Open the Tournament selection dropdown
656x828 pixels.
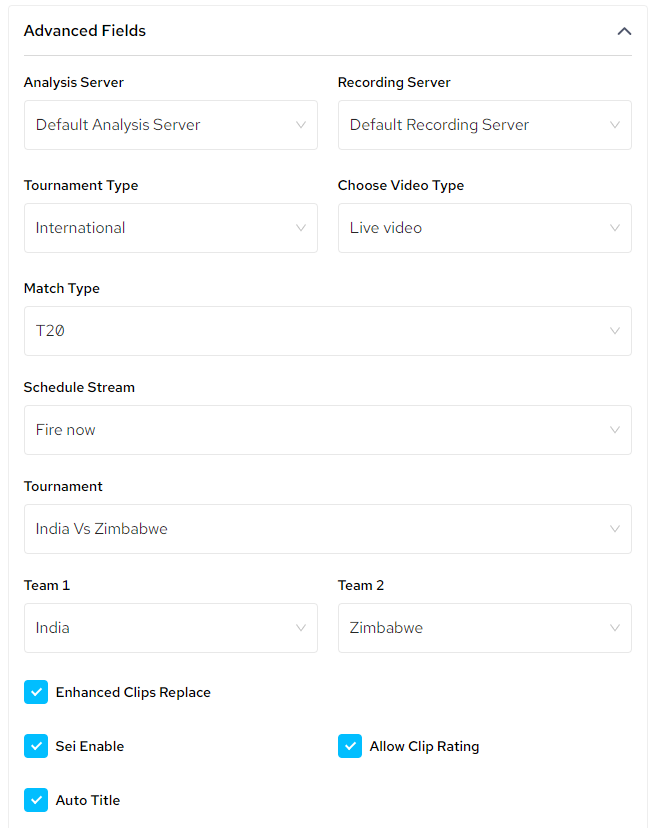click(x=327, y=529)
